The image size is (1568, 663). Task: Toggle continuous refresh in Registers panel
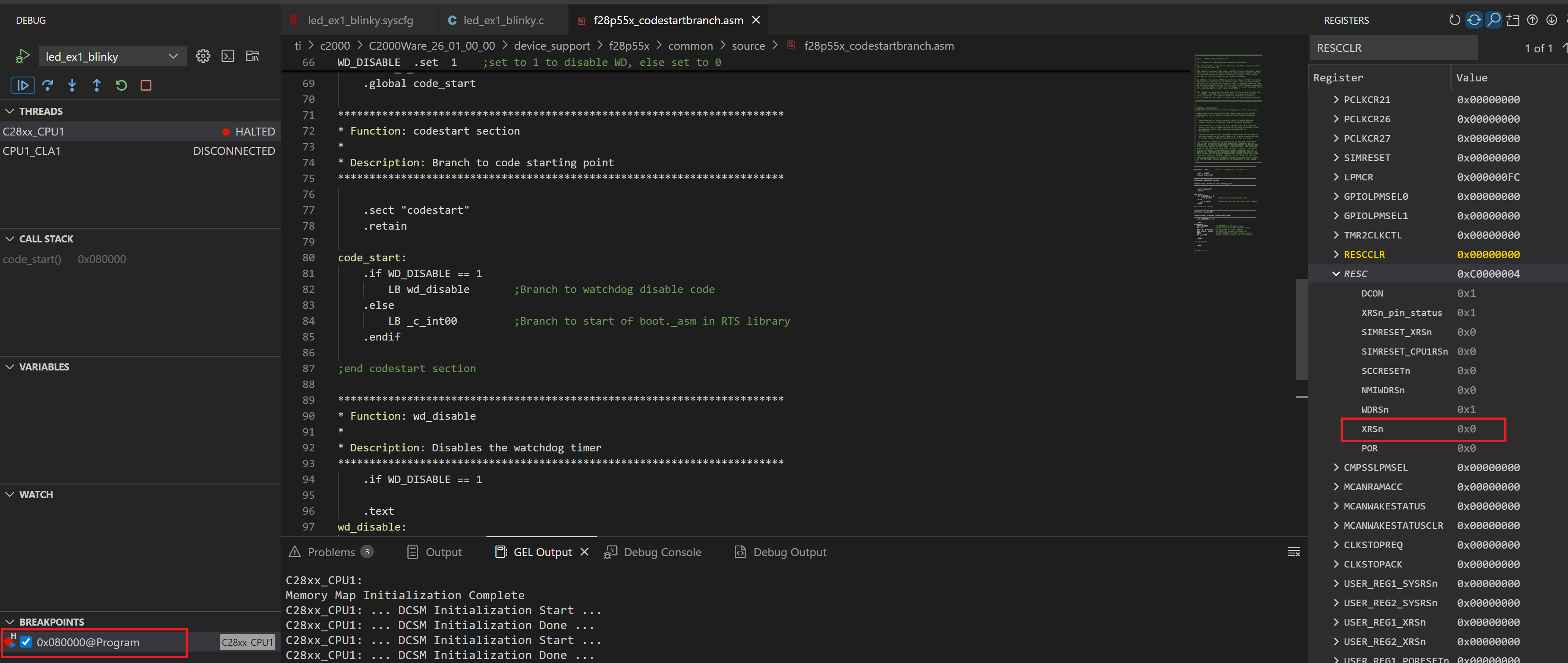coord(1474,20)
